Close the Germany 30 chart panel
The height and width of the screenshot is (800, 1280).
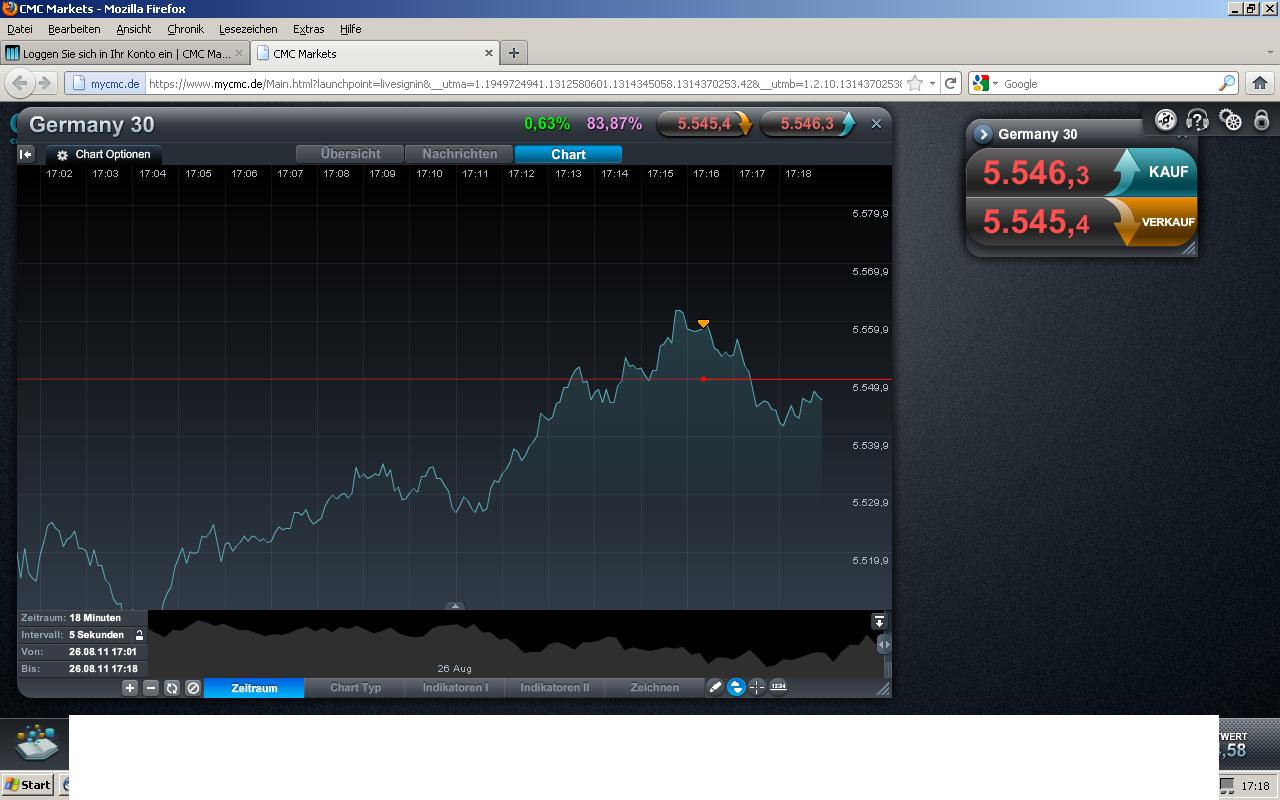(876, 124)
